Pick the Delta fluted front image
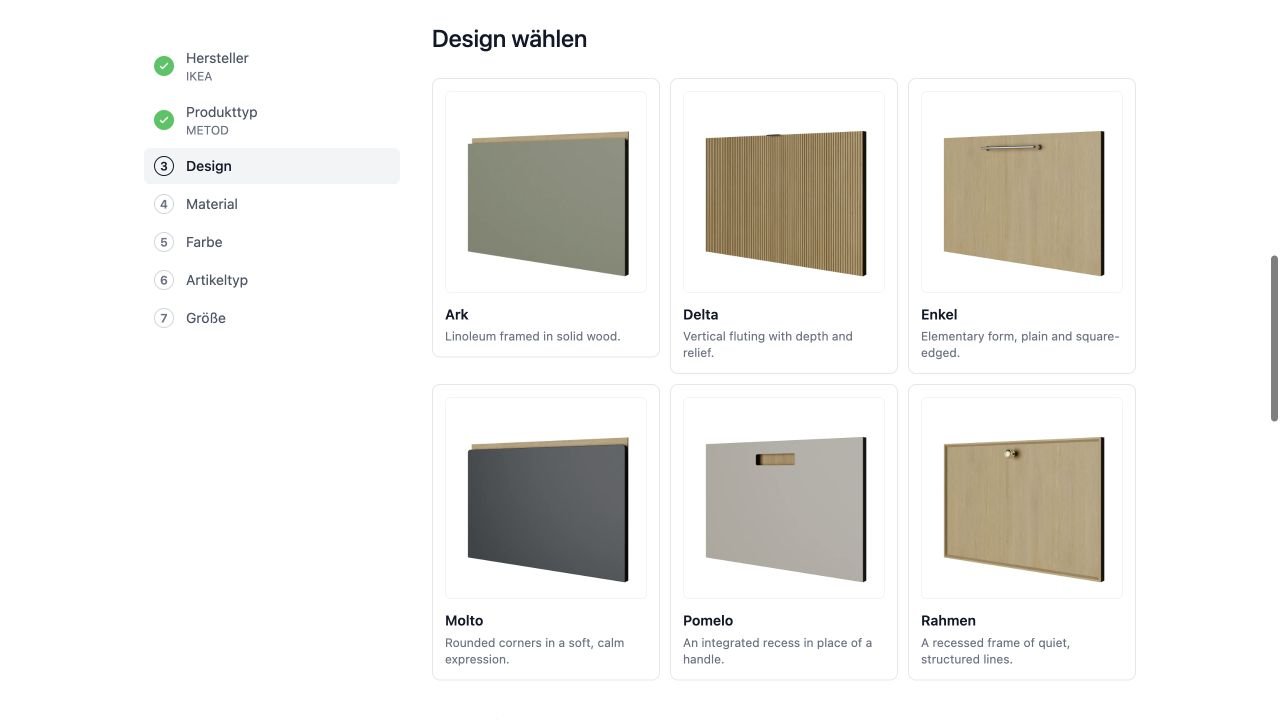 point(784,192)
